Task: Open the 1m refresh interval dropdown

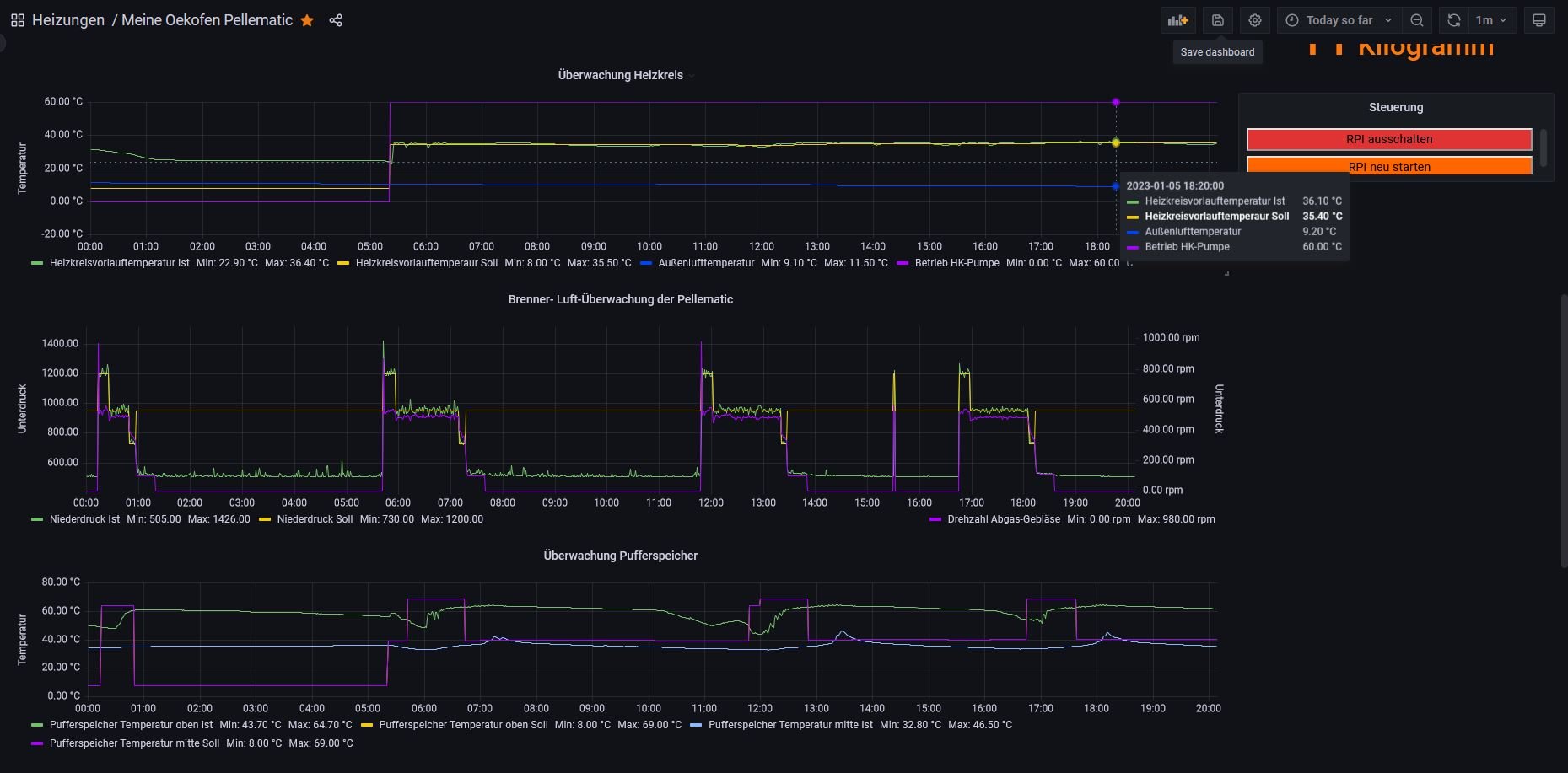Action: click(x=1490, y=20)
